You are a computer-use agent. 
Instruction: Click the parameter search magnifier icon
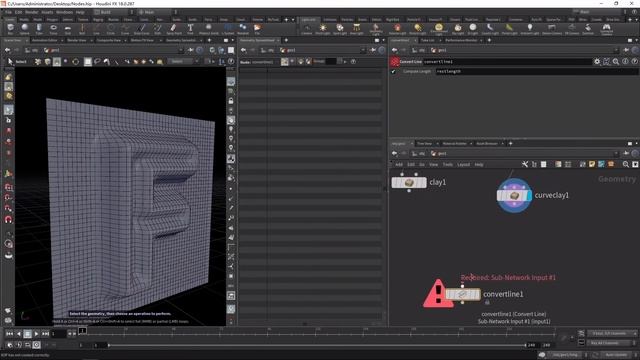coord(616,62)
